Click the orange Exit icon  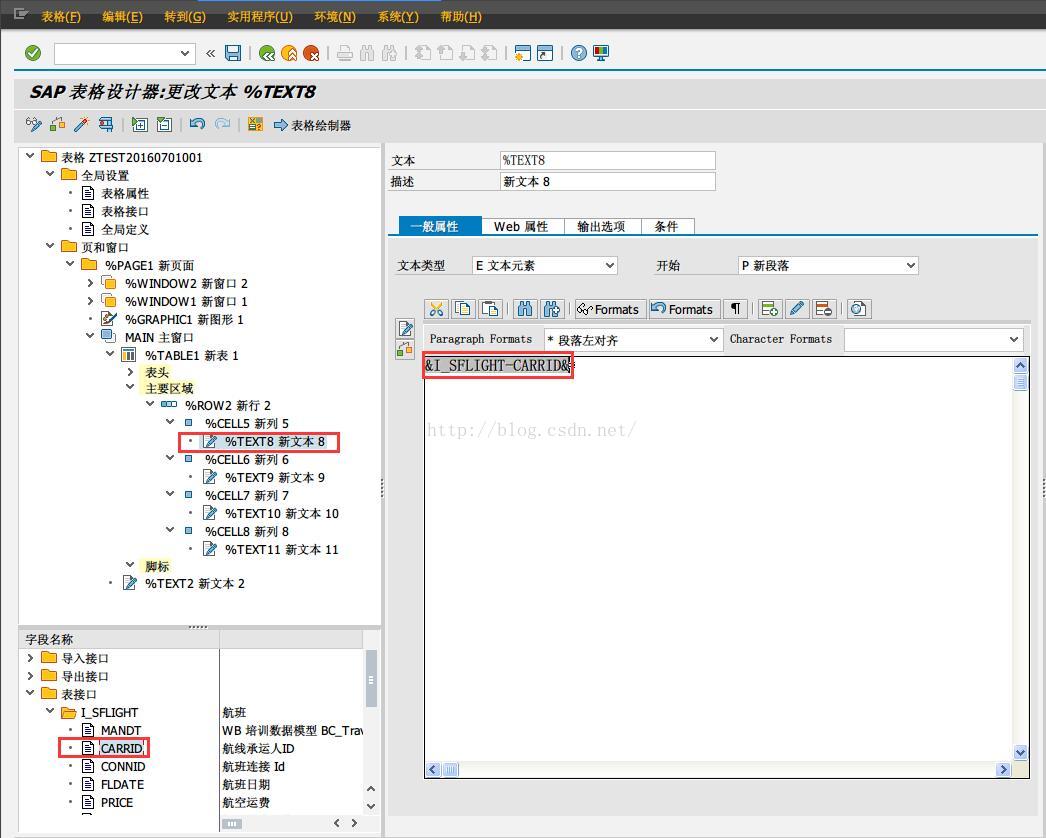click(289, 53)
